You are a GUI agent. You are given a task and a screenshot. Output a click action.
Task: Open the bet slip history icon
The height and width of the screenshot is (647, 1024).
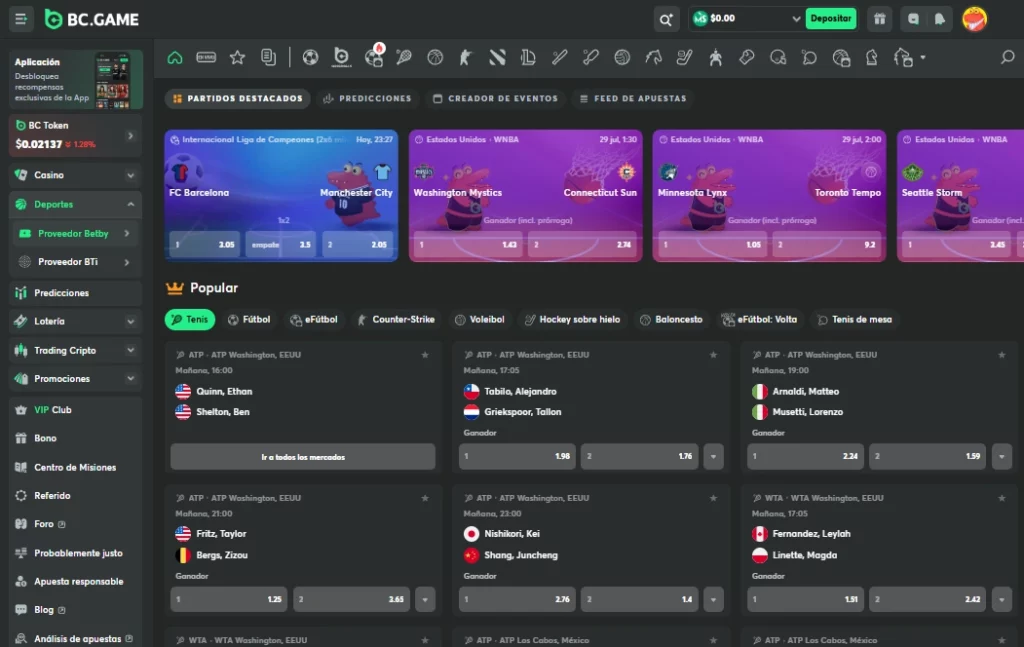(x=268, y=57)
